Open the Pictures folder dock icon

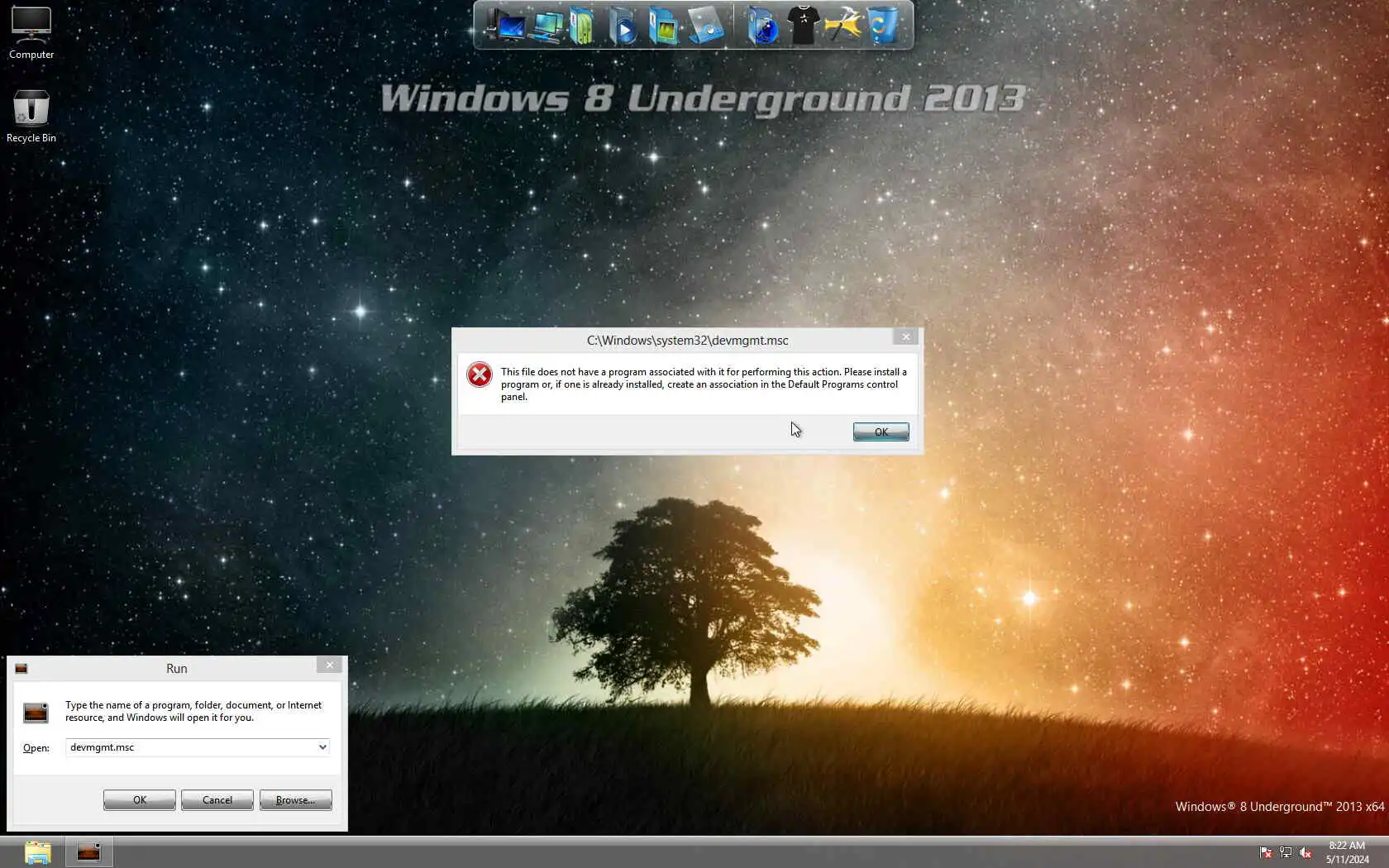pyautogui.click(x=663, y=26)
